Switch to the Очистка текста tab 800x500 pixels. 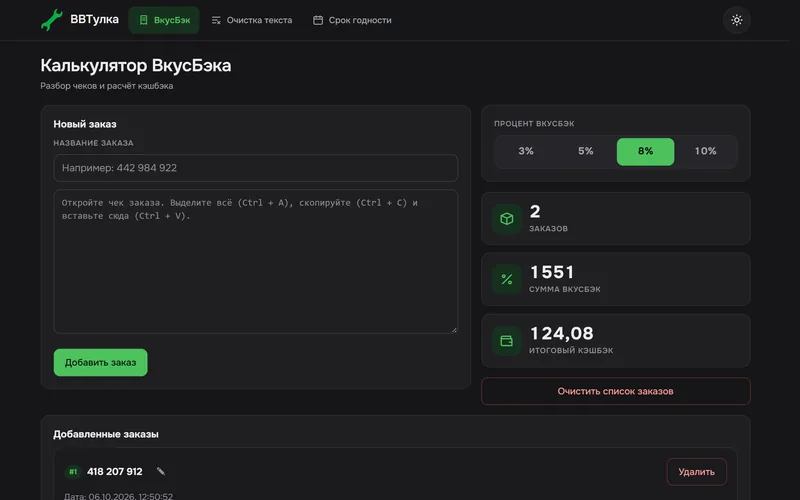pyautogui.click(x=252, y=20)
